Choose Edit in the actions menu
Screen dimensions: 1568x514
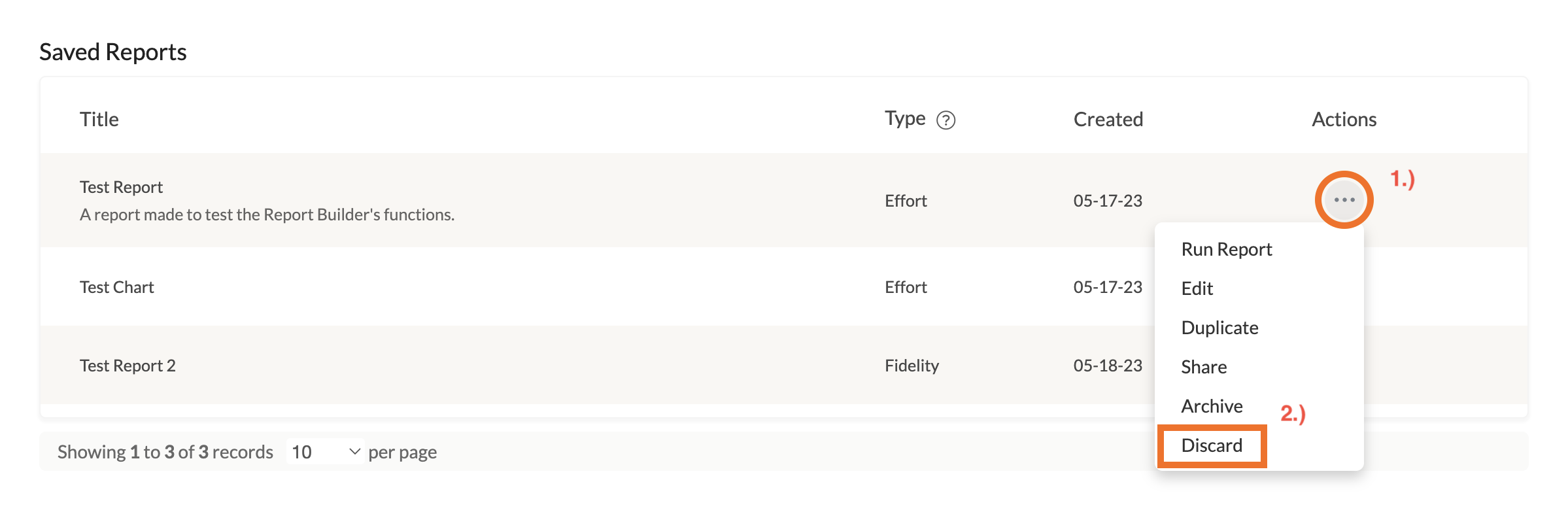[x=1197, y=288]
